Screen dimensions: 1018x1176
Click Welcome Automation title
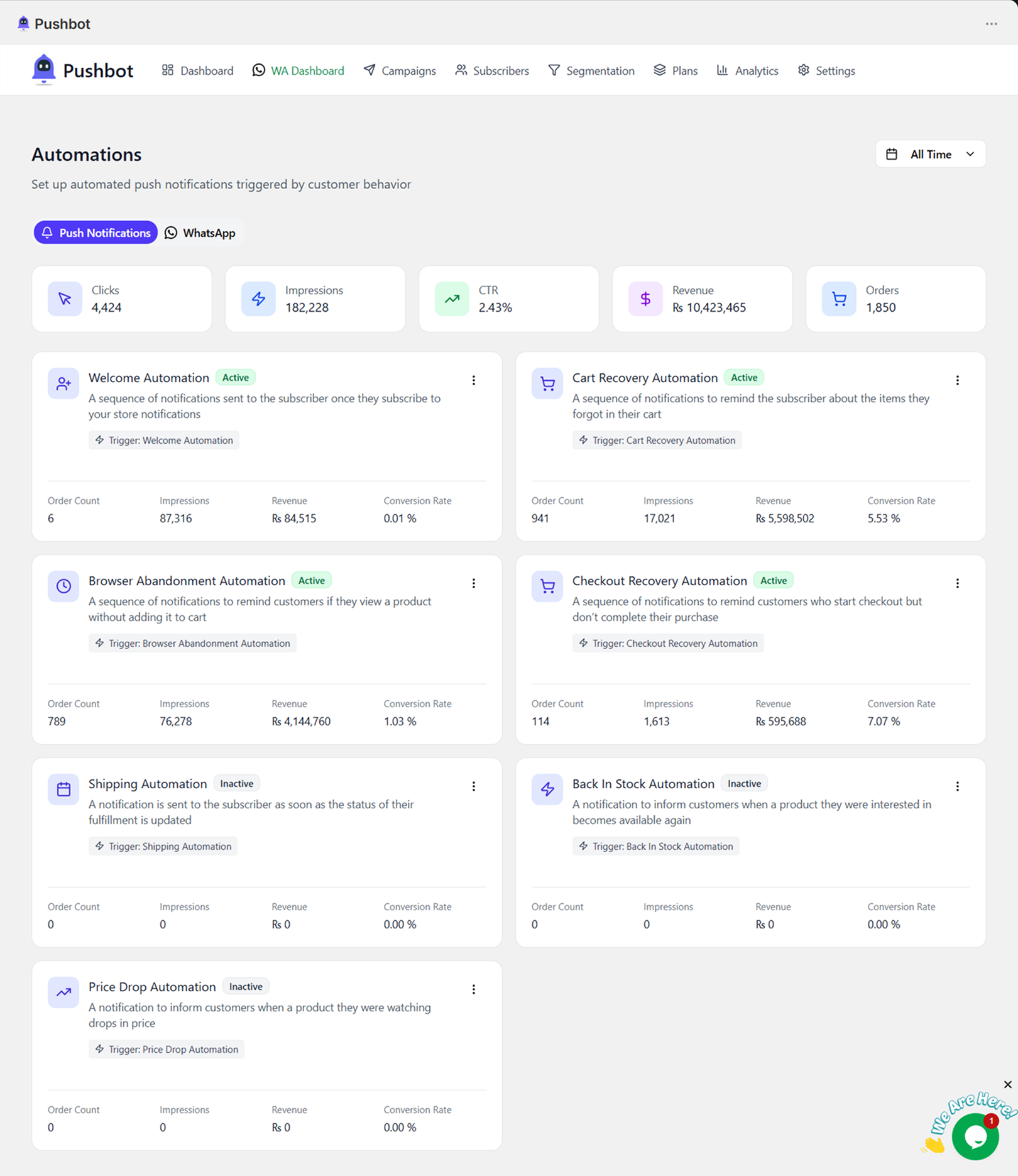click(x=149, y=378)
